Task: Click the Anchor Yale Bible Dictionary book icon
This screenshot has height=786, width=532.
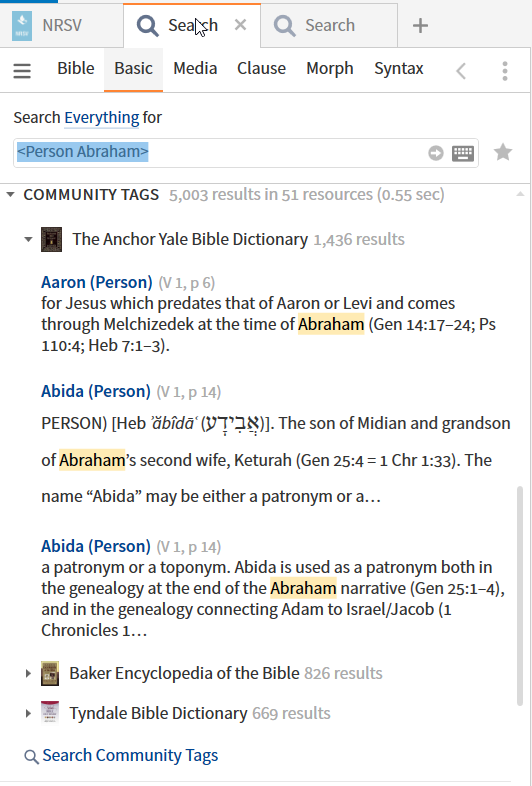Action: (51, 239)
